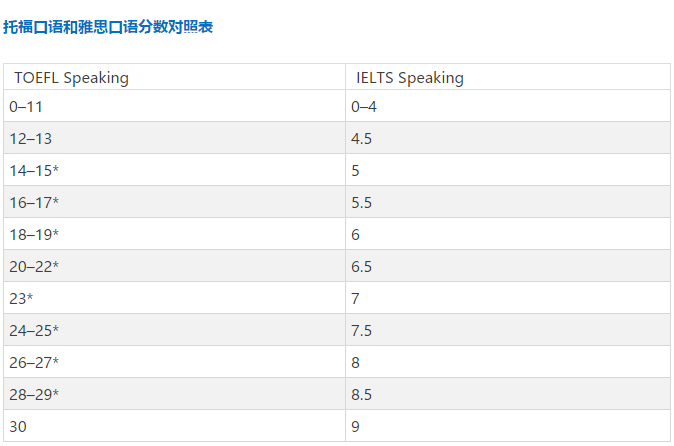Click the IELTS Speaking column header

click(x=410, y=78)
